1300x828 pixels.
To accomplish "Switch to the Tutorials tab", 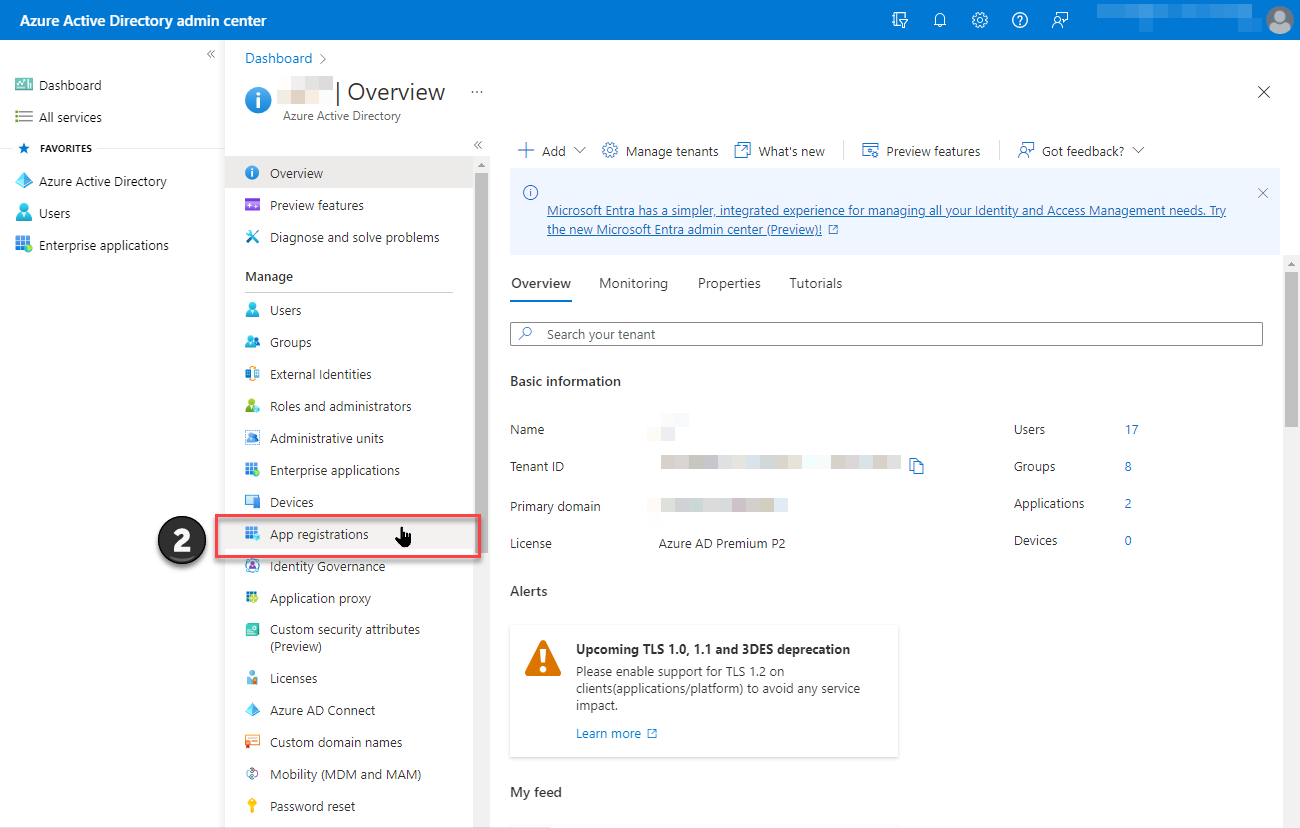I will tap(816, 284).
